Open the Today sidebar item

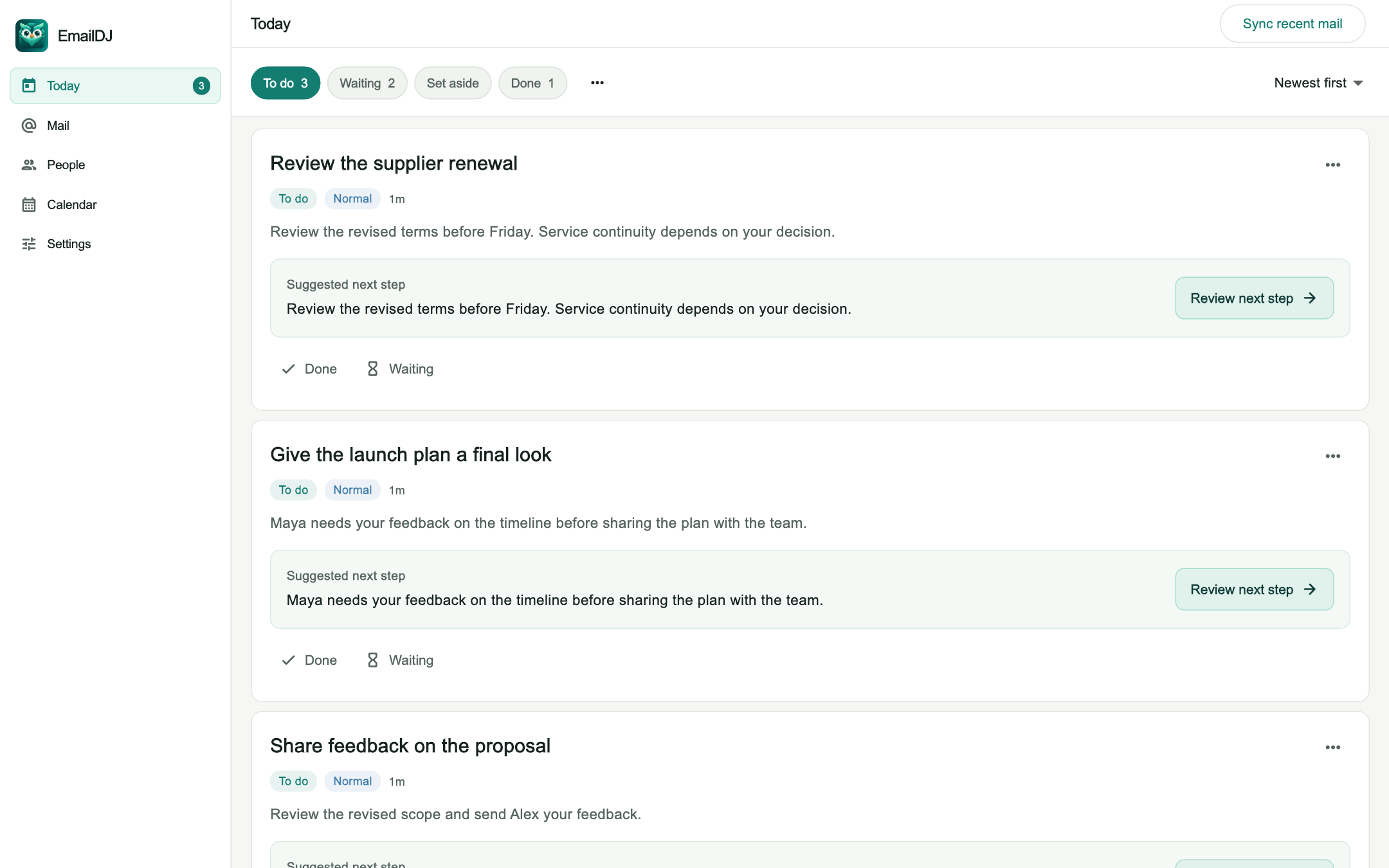[x=115, y=86]
